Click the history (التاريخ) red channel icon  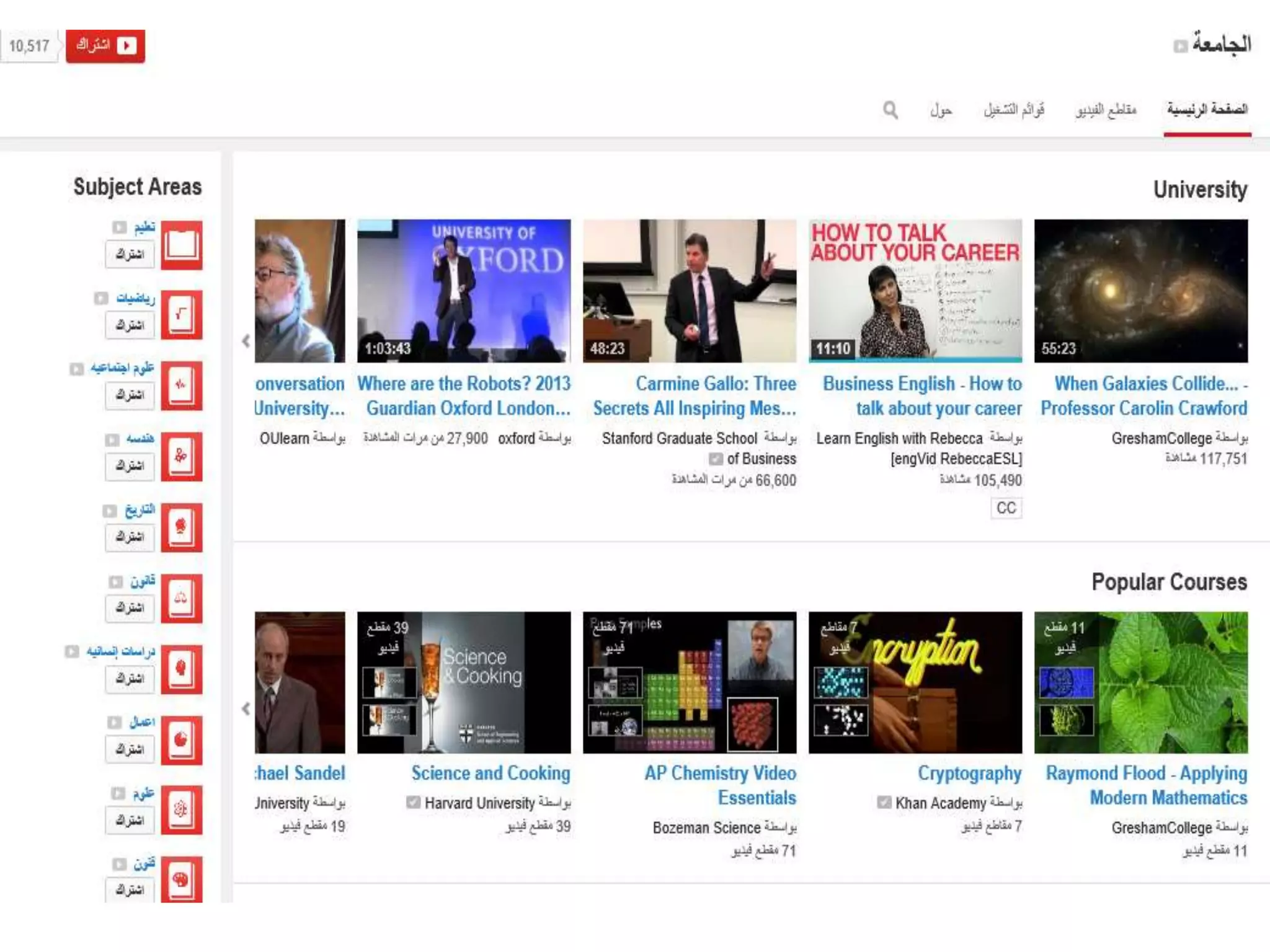pos(182,527)
